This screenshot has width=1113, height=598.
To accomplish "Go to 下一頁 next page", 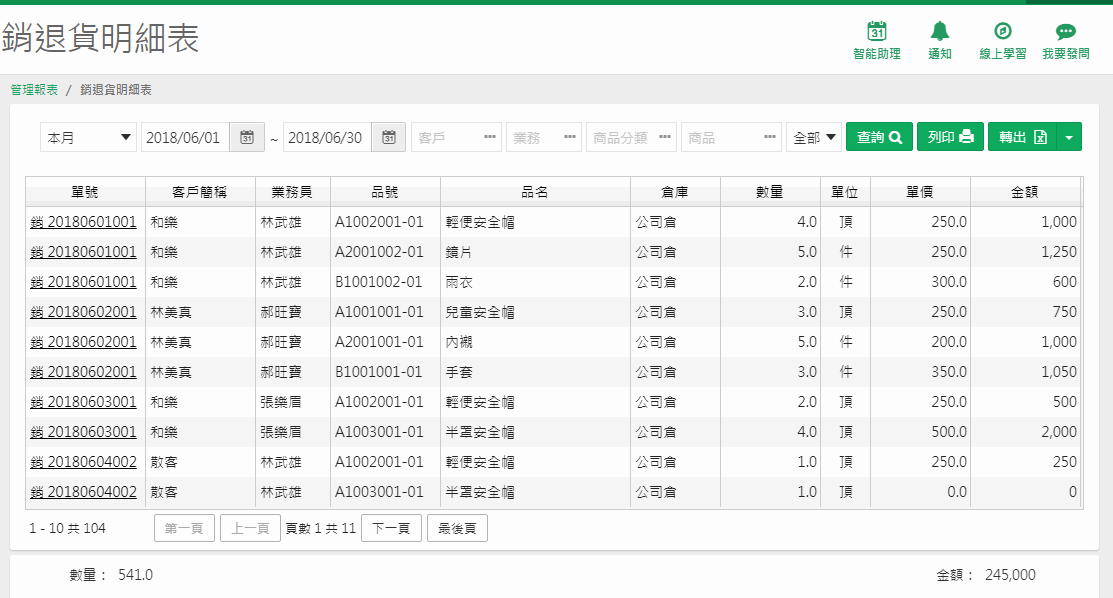I will pos(391,528).
